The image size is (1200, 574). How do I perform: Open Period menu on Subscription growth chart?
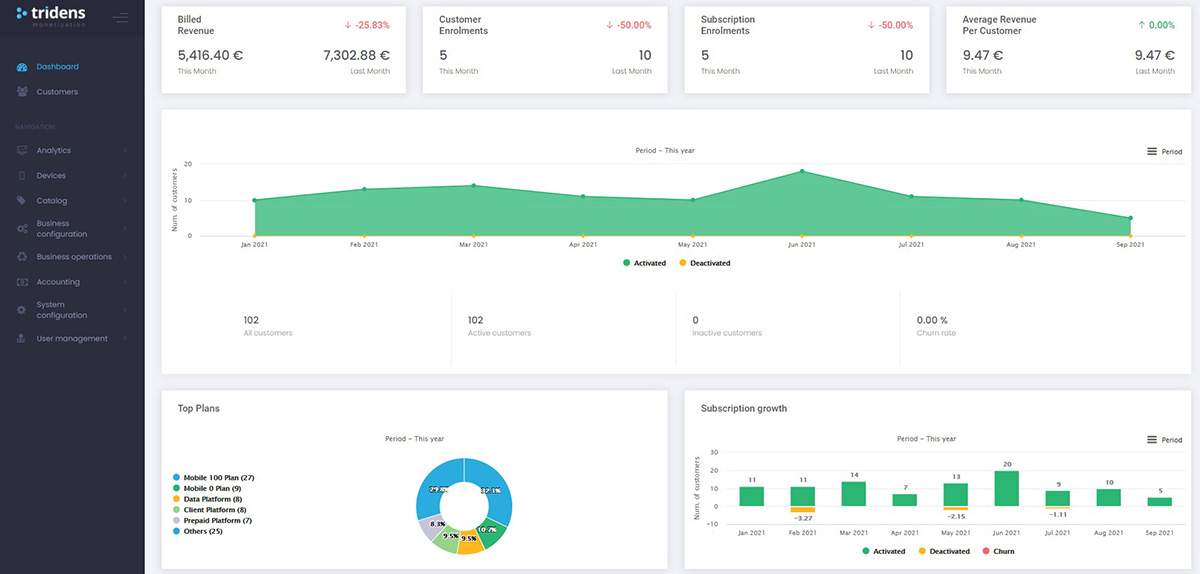click(1164, 440)
